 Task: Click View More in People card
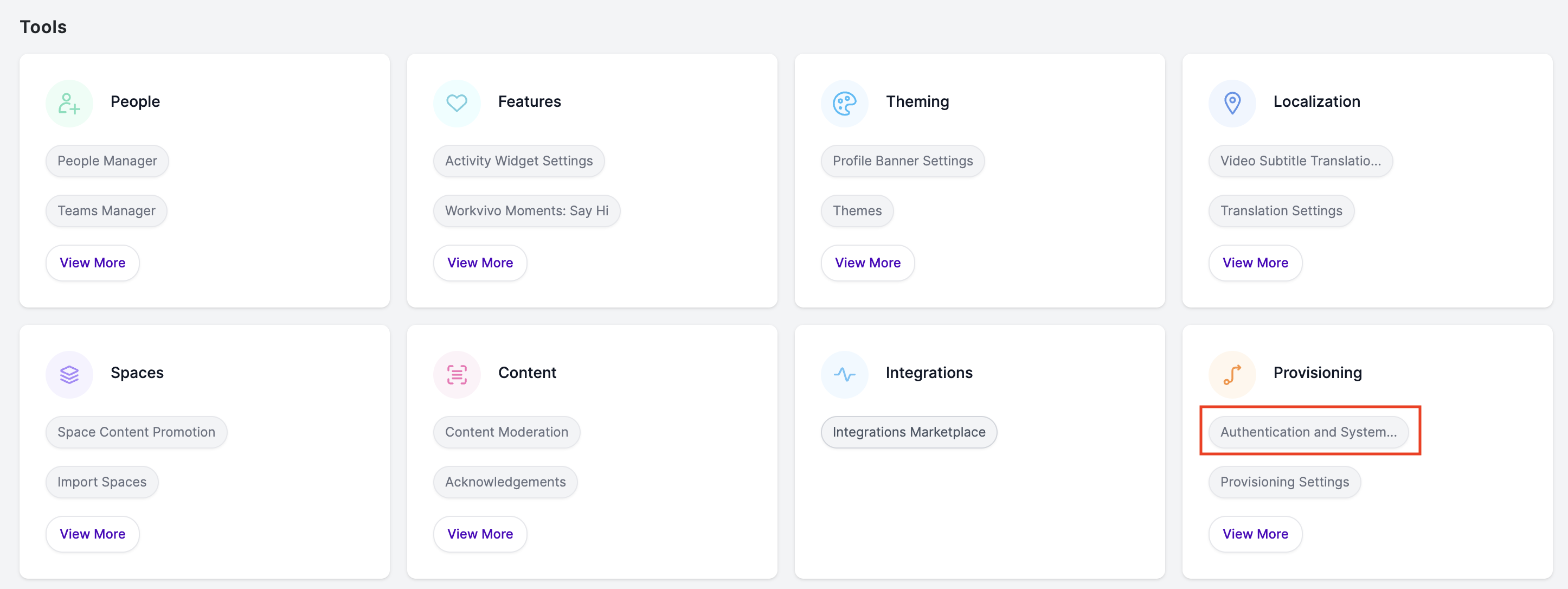click(x=93, y=263)
